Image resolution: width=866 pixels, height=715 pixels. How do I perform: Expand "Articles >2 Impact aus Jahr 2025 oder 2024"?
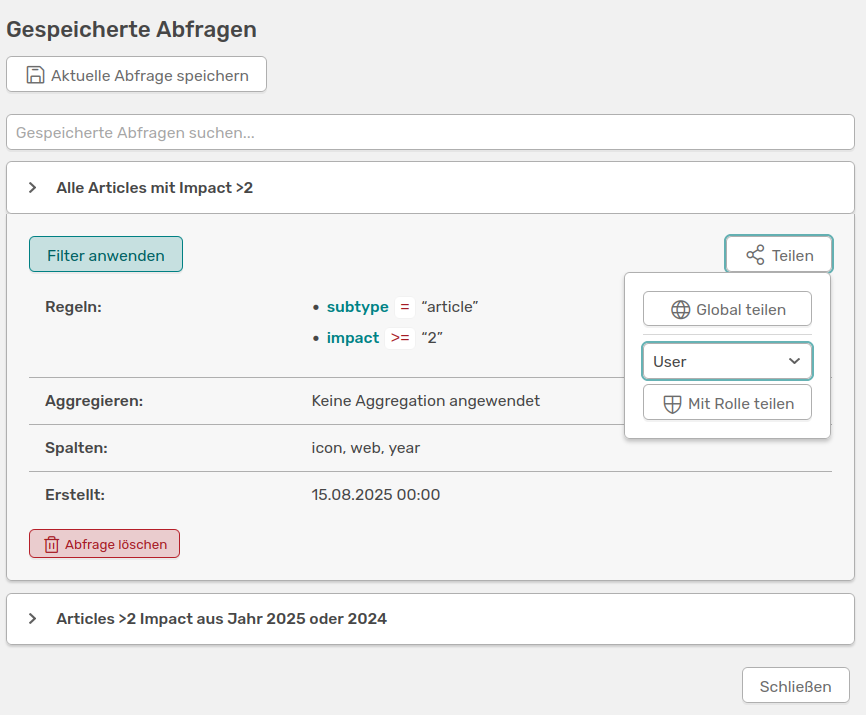coord(33,619)
